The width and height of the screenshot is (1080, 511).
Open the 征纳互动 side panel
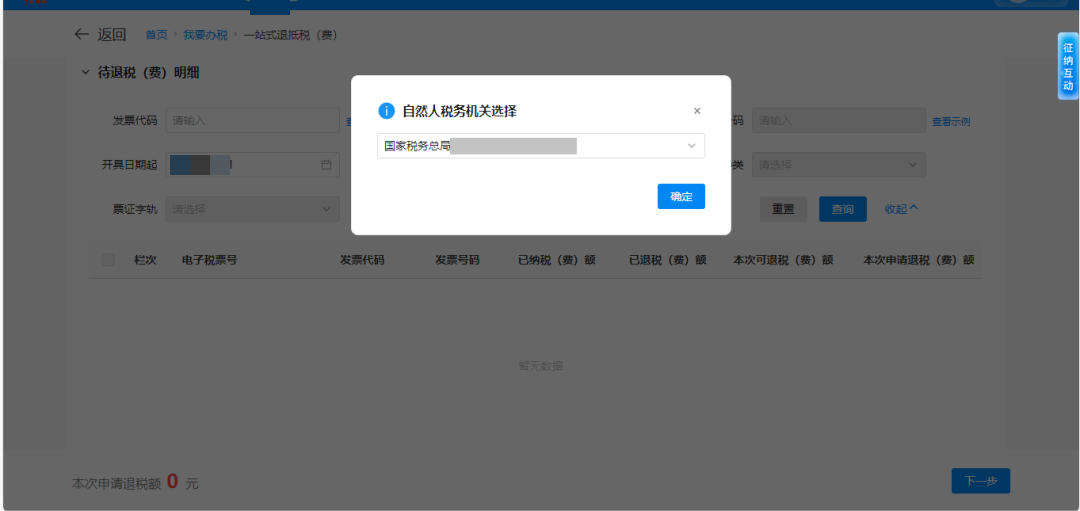click(x=1068, y=66)
